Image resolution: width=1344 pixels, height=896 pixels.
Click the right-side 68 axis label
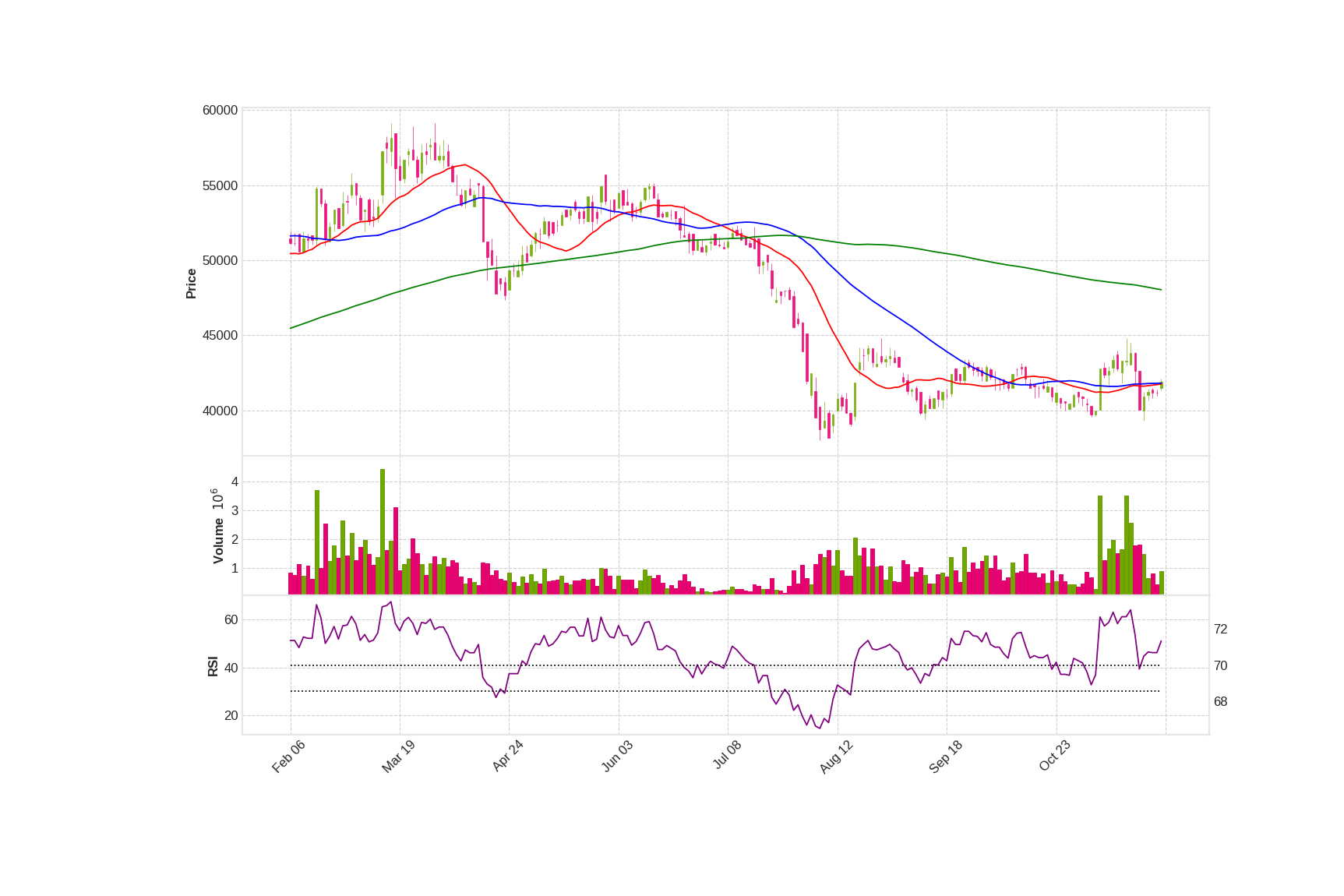[1220, 702]
